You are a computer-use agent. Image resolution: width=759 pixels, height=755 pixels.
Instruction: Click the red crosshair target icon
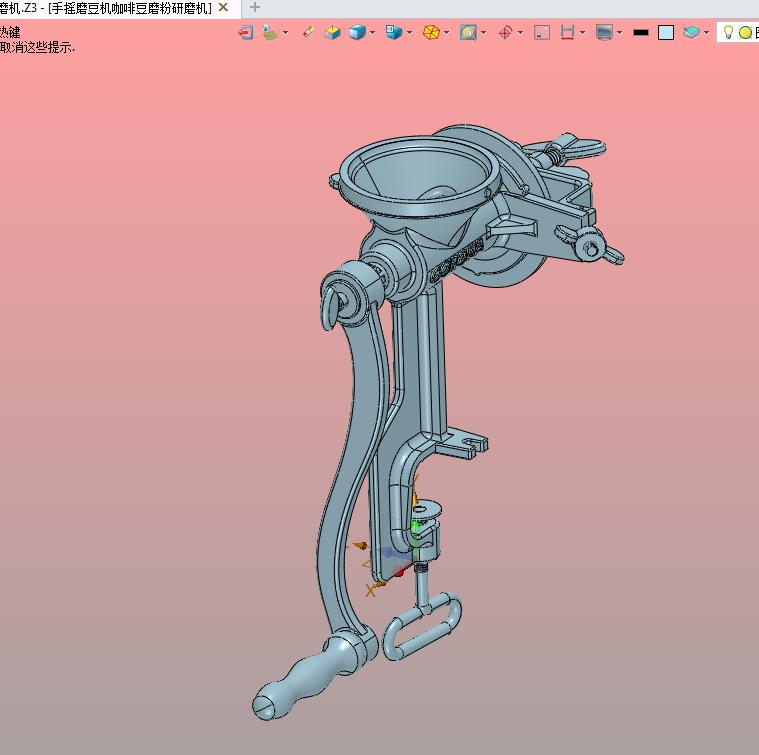[505, 33]
